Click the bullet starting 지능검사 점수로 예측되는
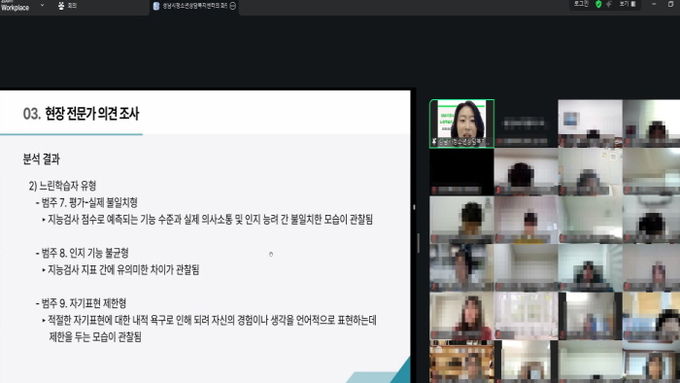The width and height of the screenshot is (680, 383). pyautogui.click(x=207, y=219)
